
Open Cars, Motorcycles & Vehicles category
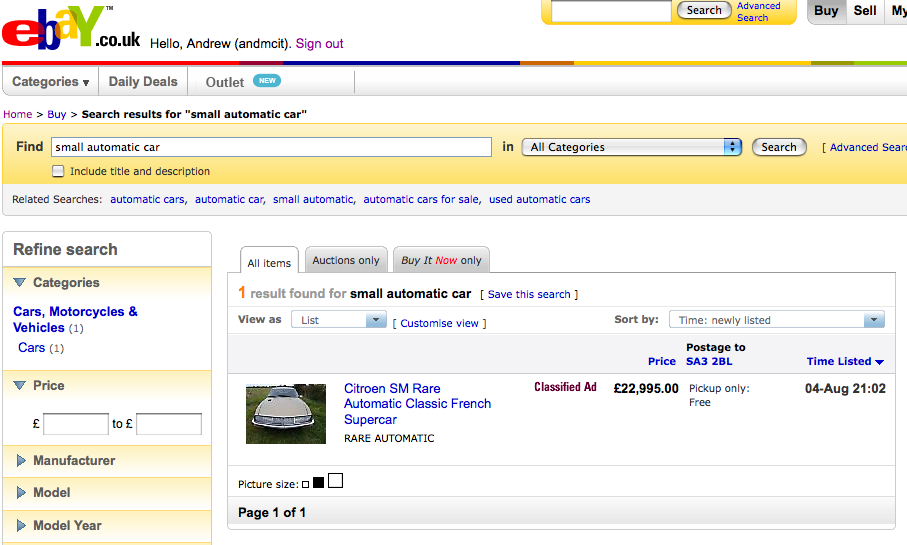click(x=75, y=319)
